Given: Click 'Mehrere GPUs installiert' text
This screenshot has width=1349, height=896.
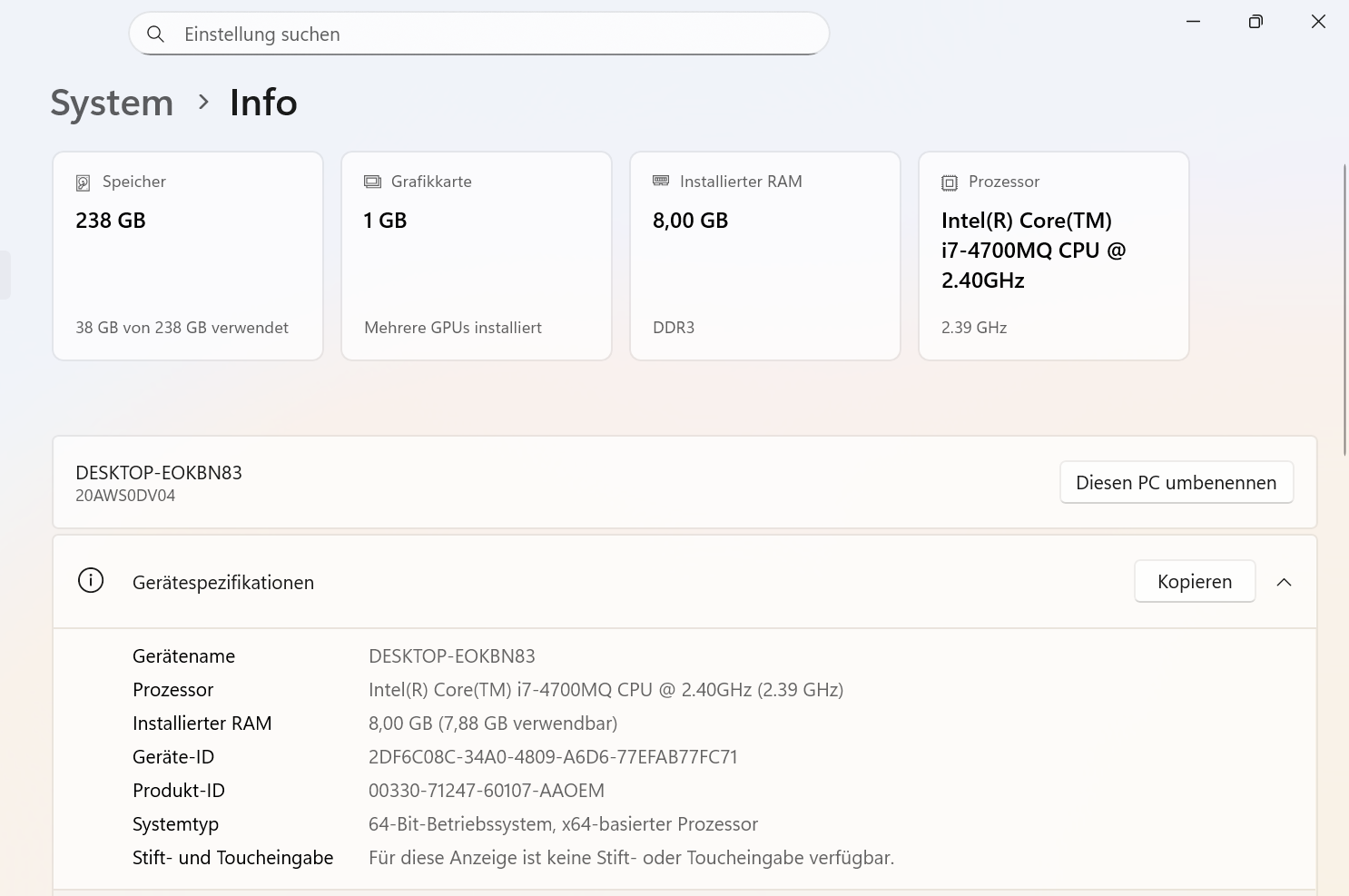Looking at the screenshot, I should point(453,328).
